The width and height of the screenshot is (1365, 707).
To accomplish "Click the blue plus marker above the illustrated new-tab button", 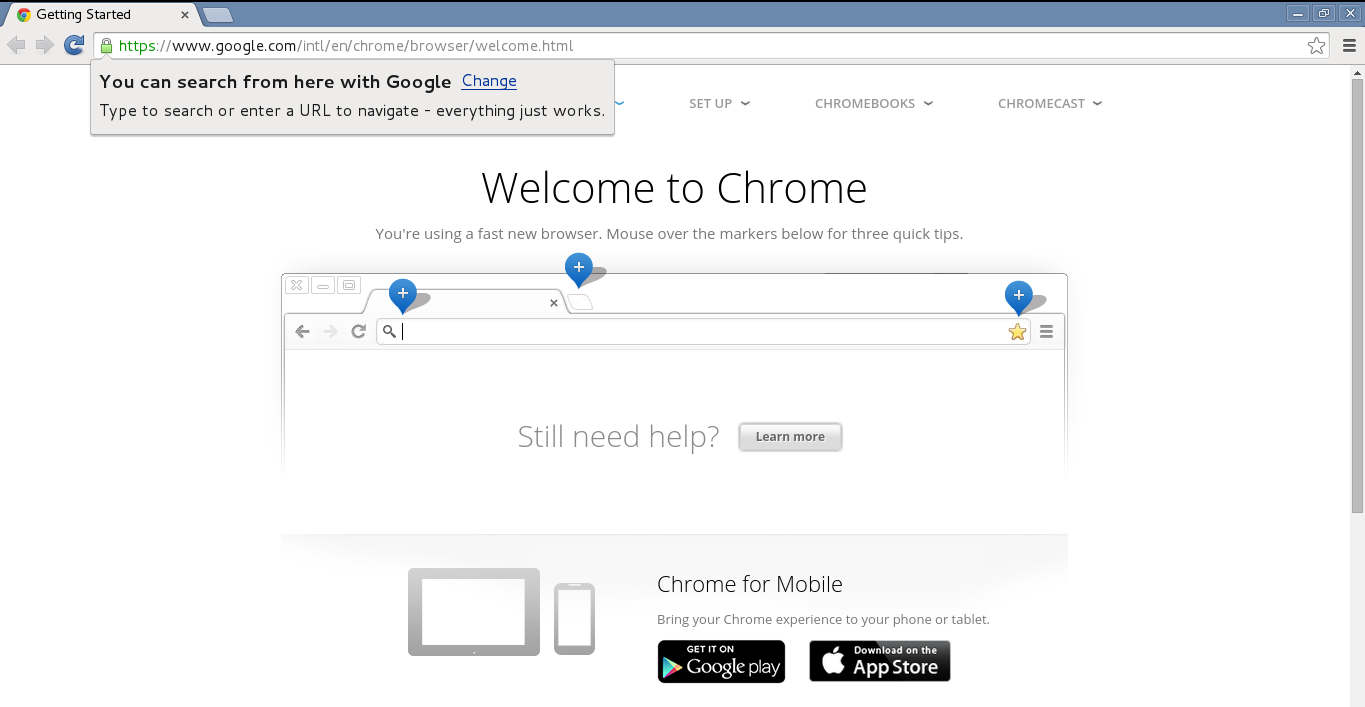I will tap(578, 269).
